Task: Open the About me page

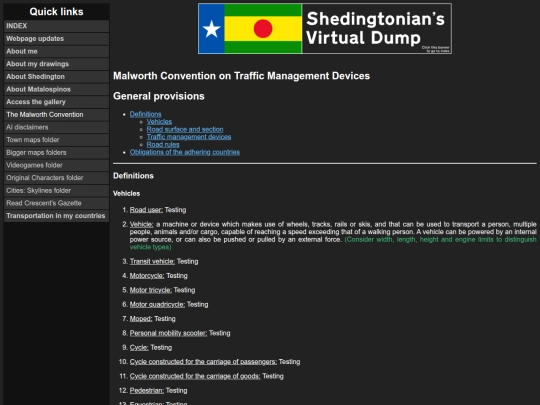Action: [56, 51]
